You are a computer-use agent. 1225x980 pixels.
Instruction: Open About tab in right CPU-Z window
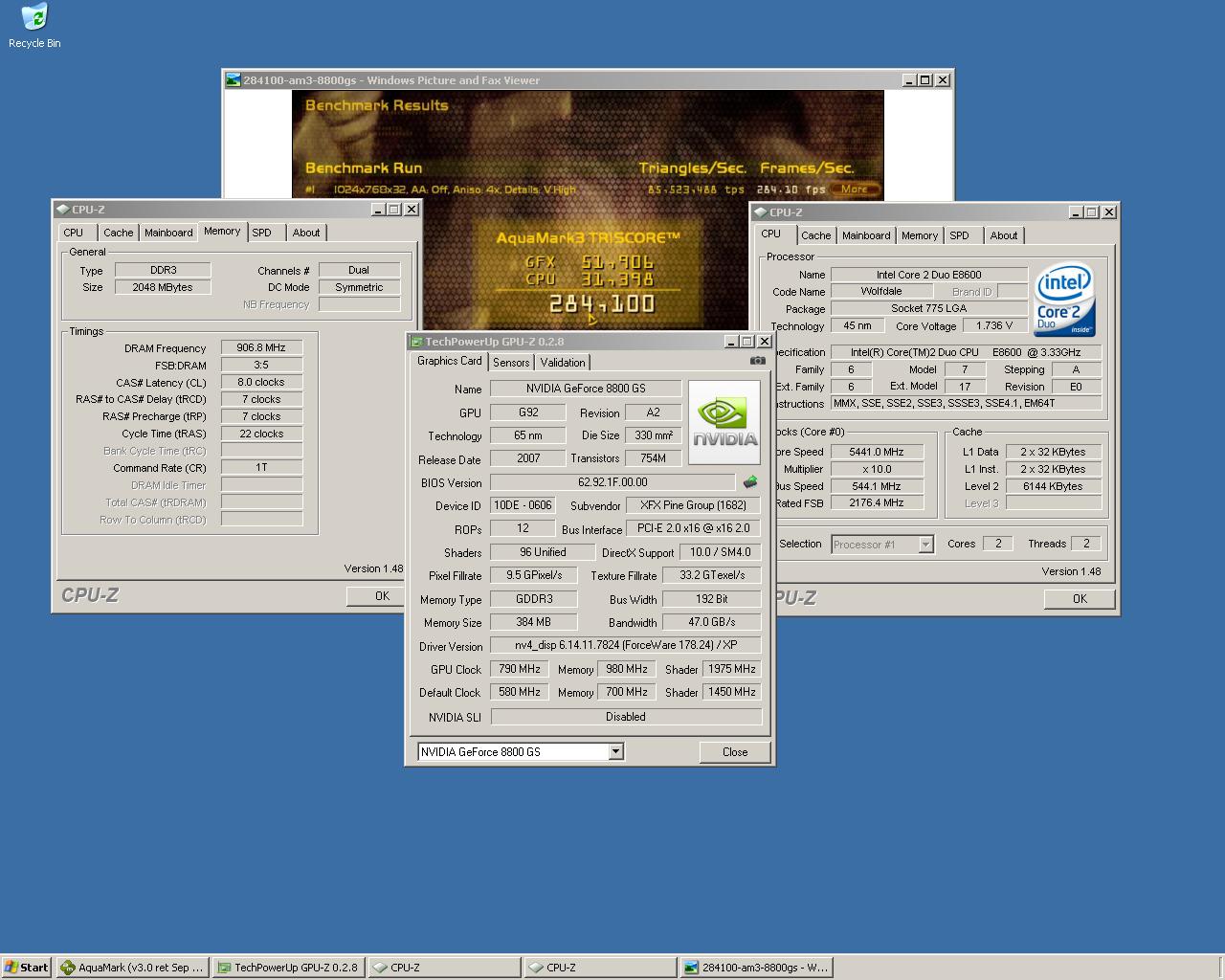(1004, 235)
